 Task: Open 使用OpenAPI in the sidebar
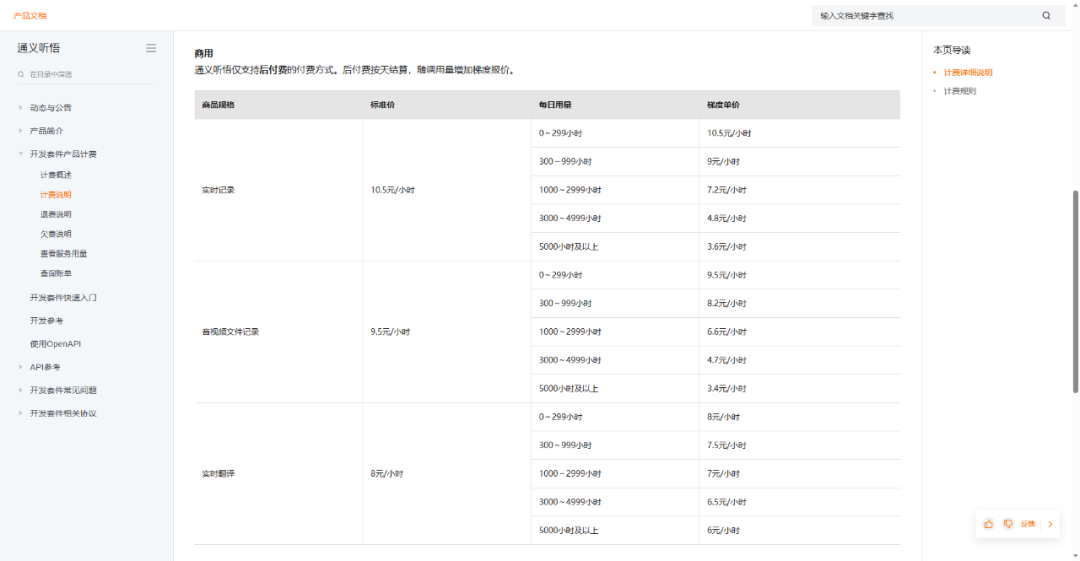click(55, 344)
